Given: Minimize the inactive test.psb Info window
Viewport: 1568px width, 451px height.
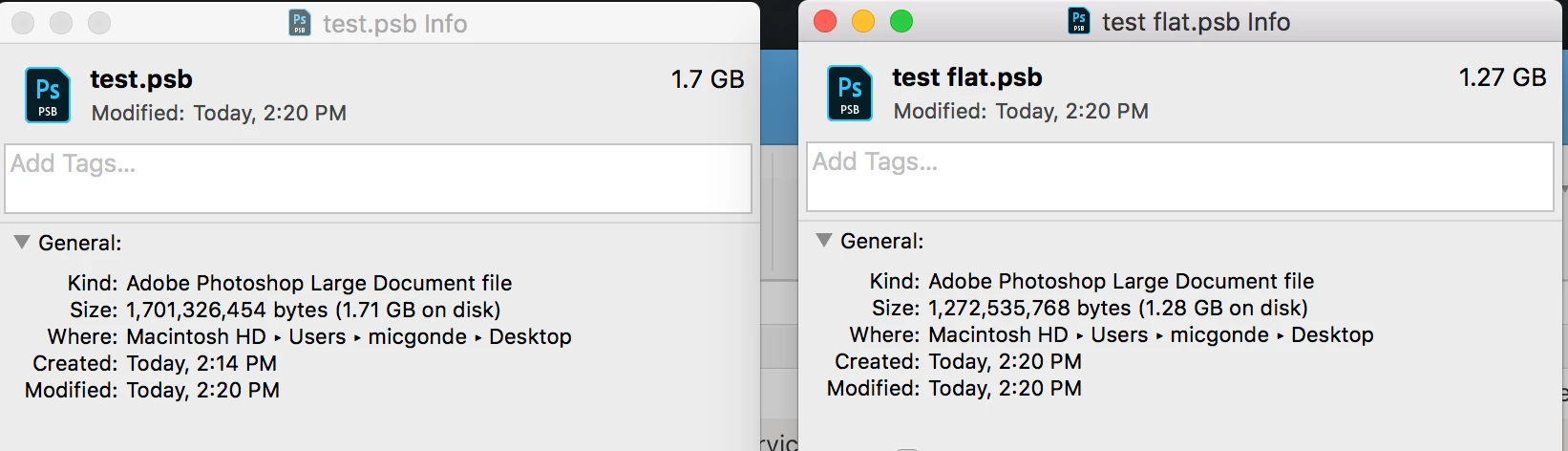Looking at the screenshot, I should 61,23.
